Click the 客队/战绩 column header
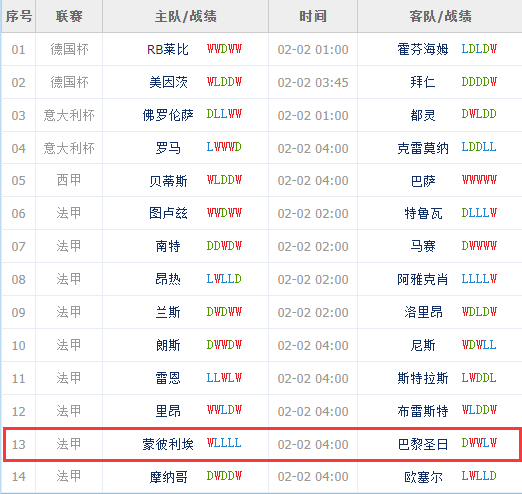Viewport: 522px width, 494px height. click(440, 16)
